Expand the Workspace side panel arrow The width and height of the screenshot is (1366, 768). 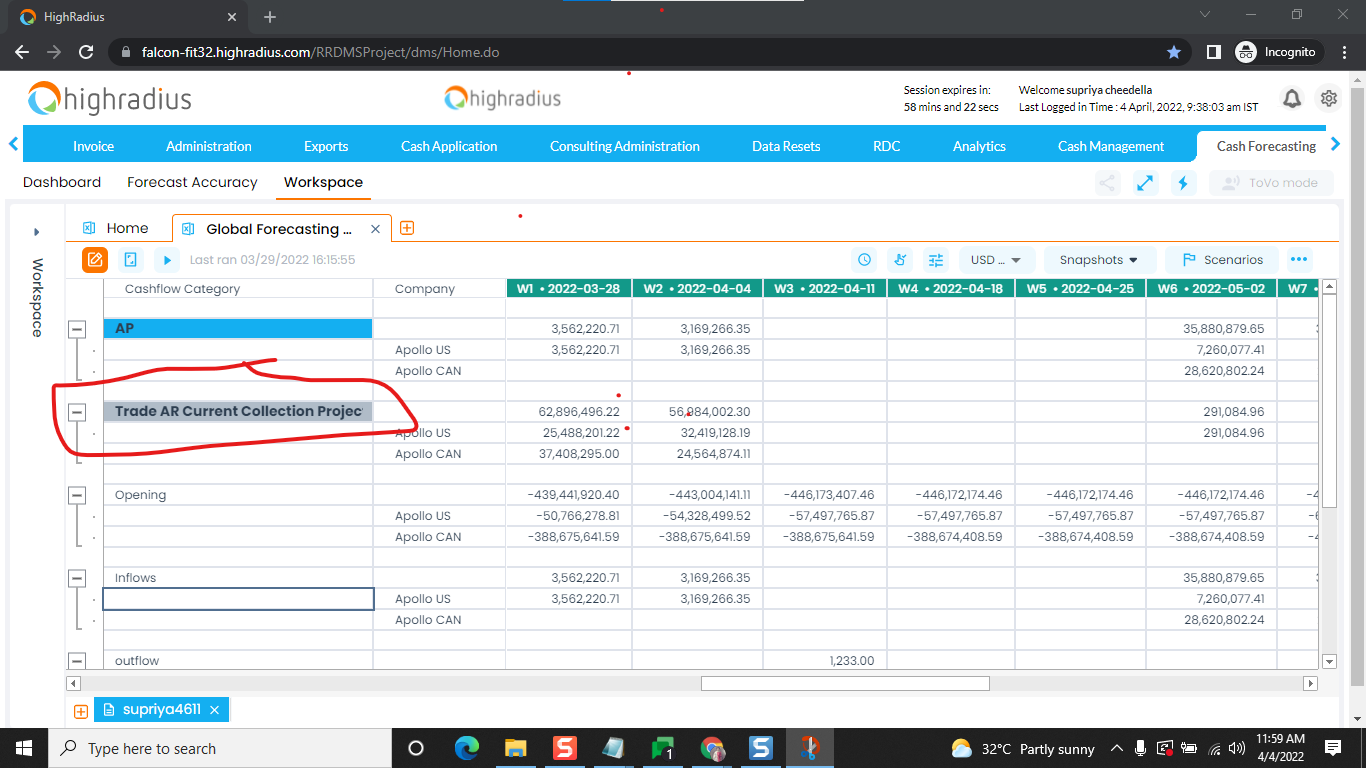coord(37,232)
